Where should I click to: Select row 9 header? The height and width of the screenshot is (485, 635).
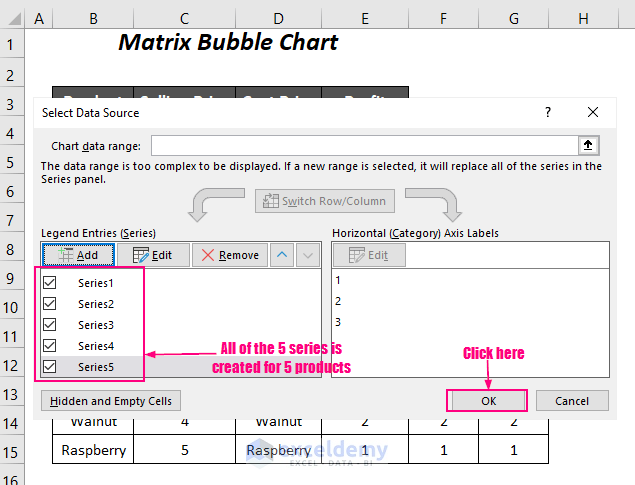point(12,278)
